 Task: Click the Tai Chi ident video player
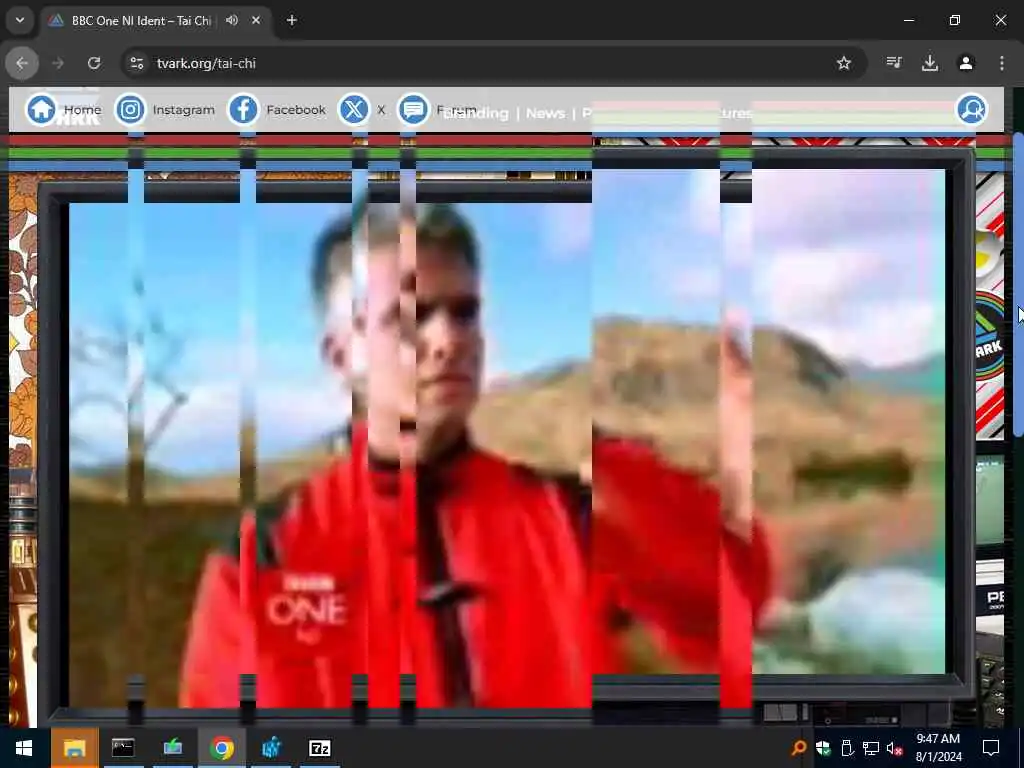click(507, 438)
